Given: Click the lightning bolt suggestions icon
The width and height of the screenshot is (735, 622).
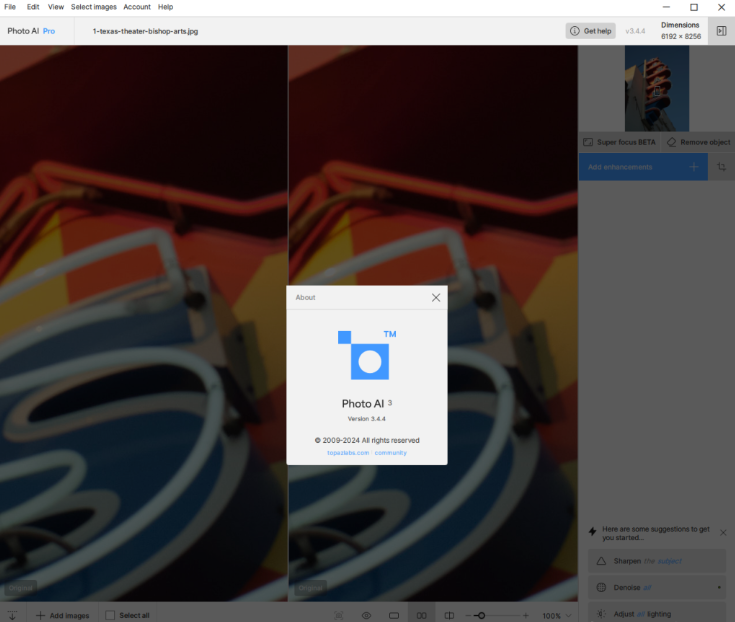Looking at the screenshot, I should [592, 532].
